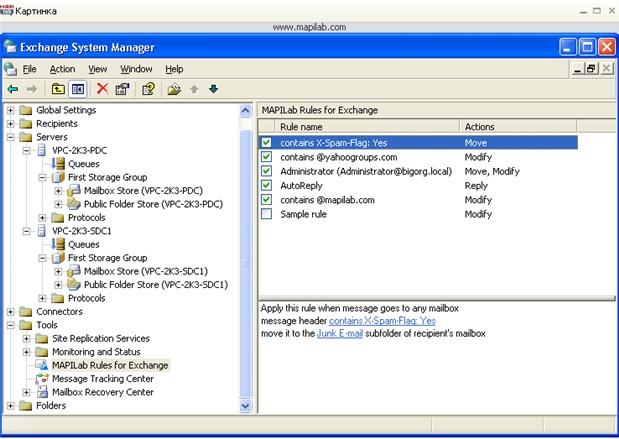Click the Junk E-mail folder link

click(x=340, y=333)
